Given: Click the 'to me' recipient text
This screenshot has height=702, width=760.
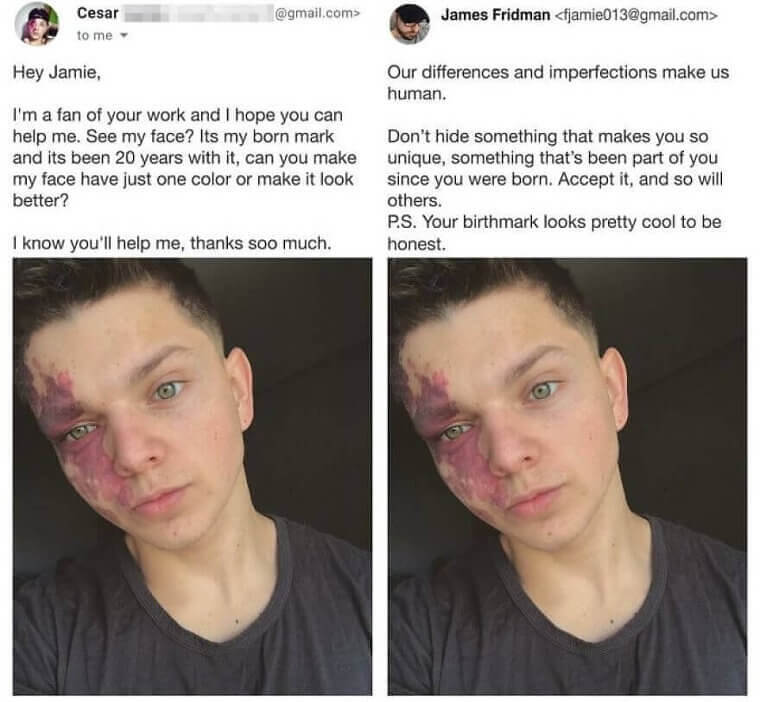Looking at the screenshot, I should click(95, 35).
